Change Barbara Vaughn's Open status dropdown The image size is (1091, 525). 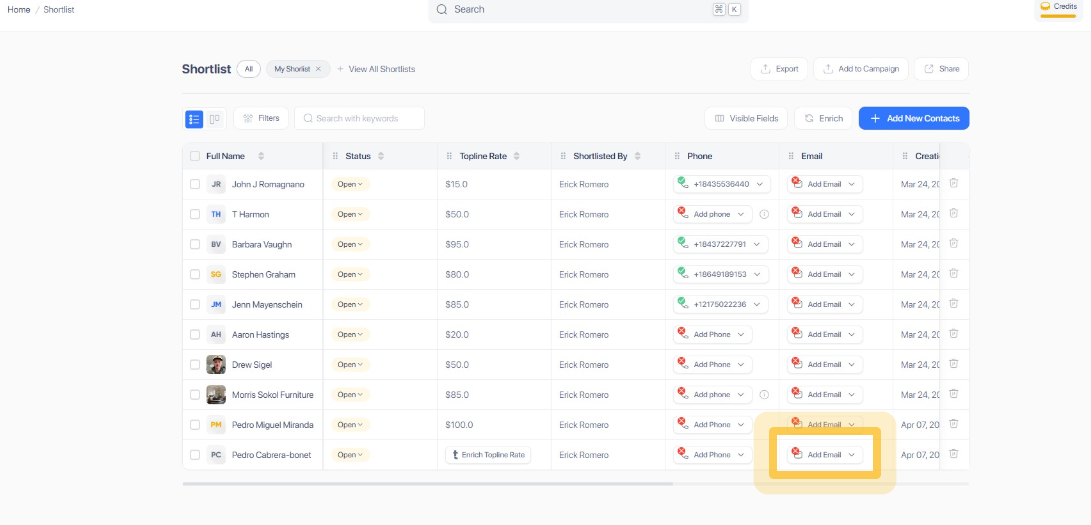tap(351, 244)
